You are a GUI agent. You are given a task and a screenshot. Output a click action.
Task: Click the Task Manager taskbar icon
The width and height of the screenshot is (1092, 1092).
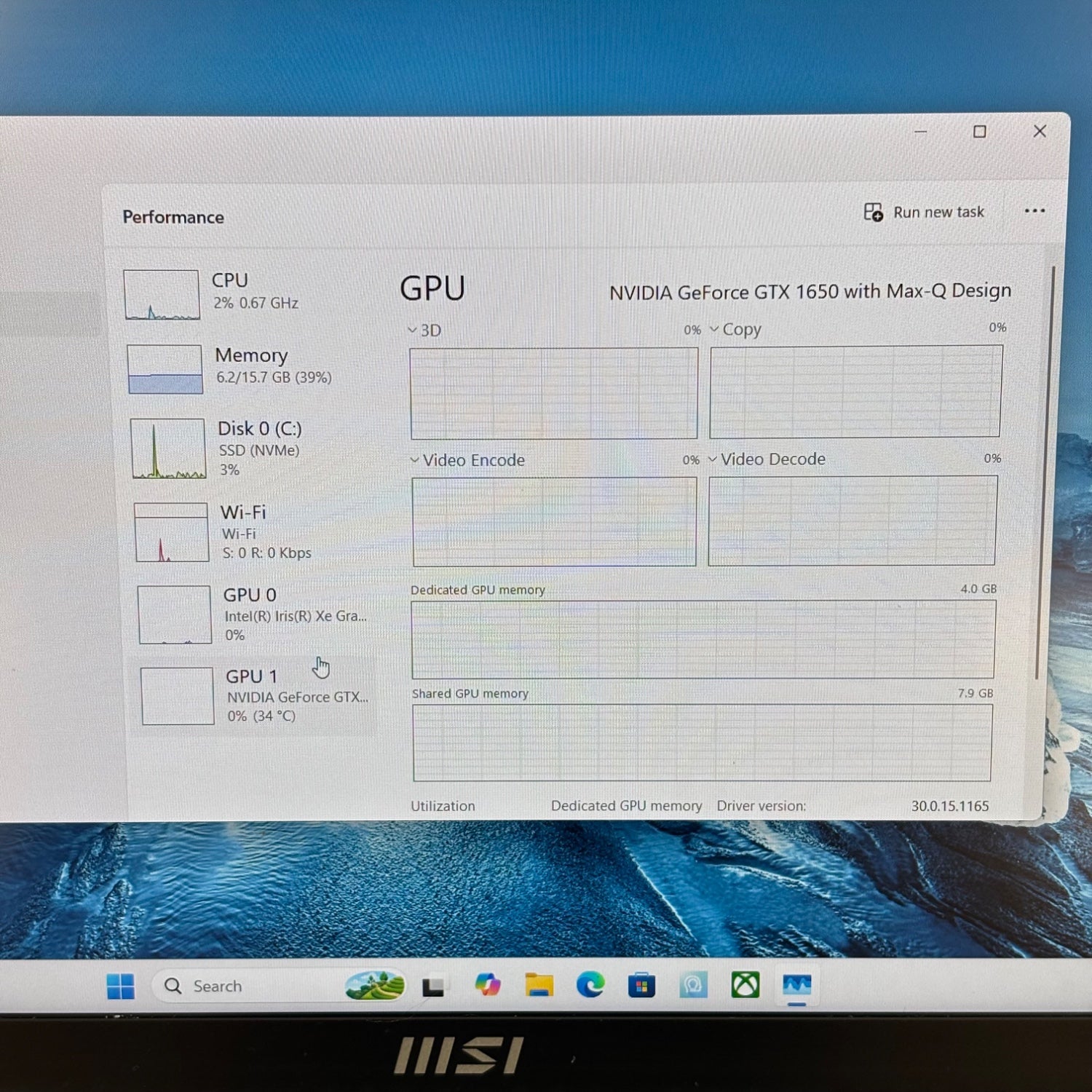[797, 985]
